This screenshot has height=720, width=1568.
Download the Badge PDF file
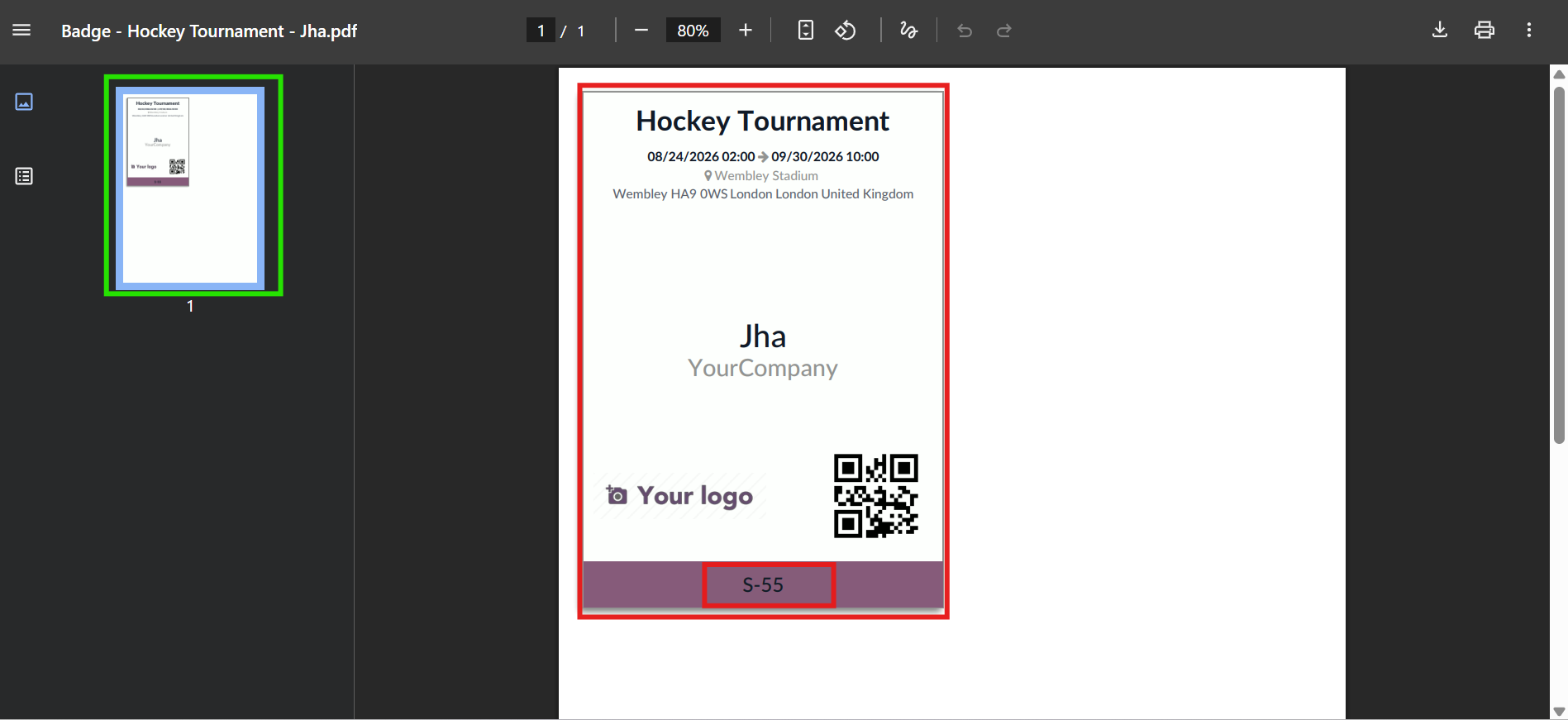coord(1440,31)
